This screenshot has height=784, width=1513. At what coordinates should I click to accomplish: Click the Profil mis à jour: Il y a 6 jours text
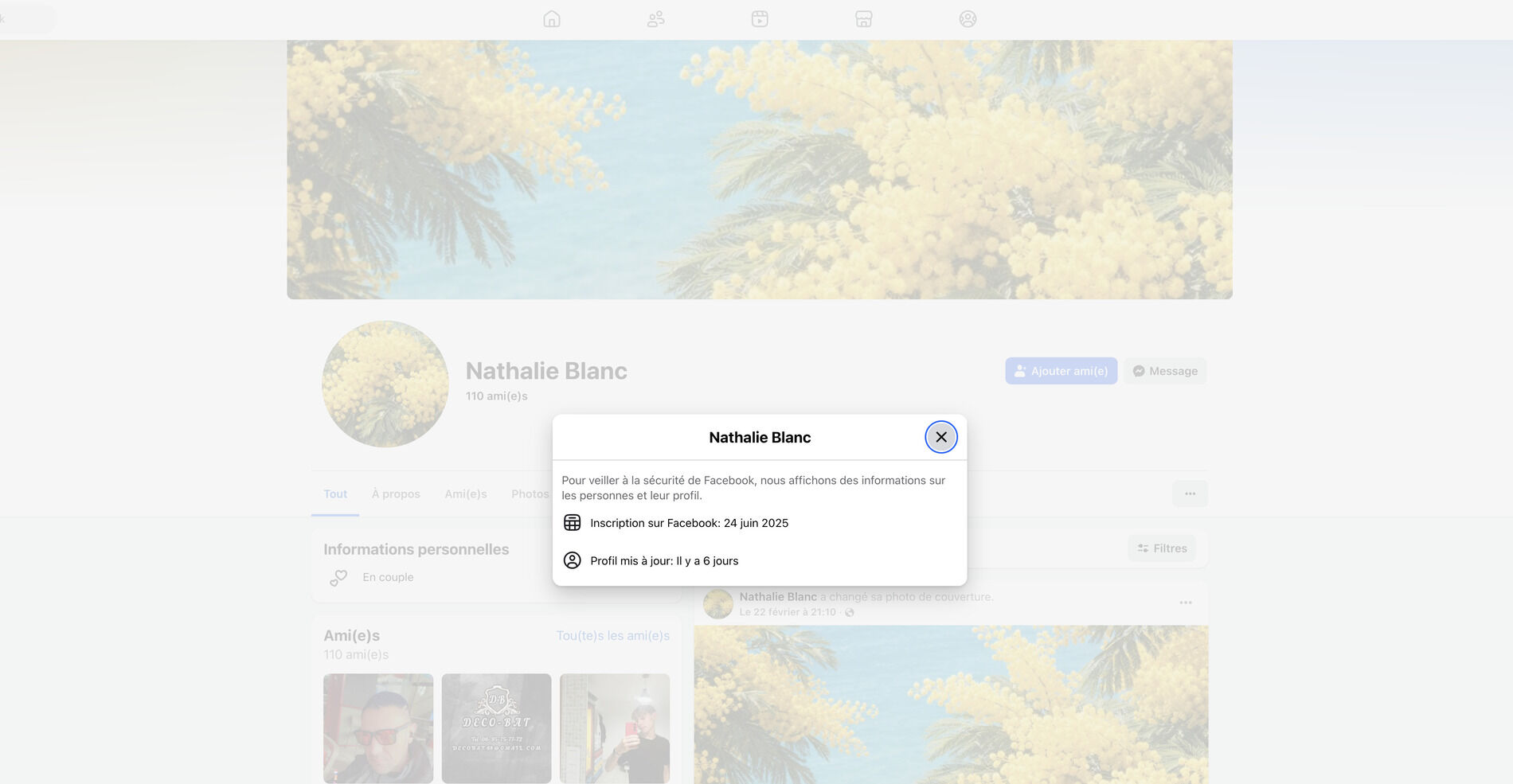(x=664, y=561)
